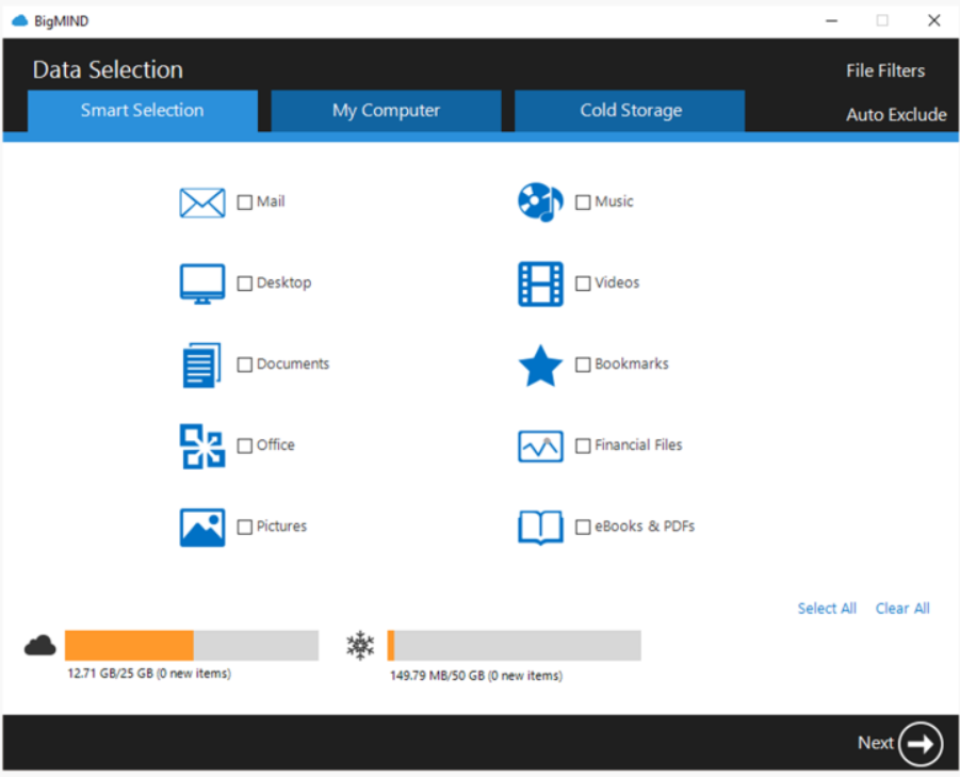
Task: Click the Bookmarks star icon
Action: [x=540, y=364]
